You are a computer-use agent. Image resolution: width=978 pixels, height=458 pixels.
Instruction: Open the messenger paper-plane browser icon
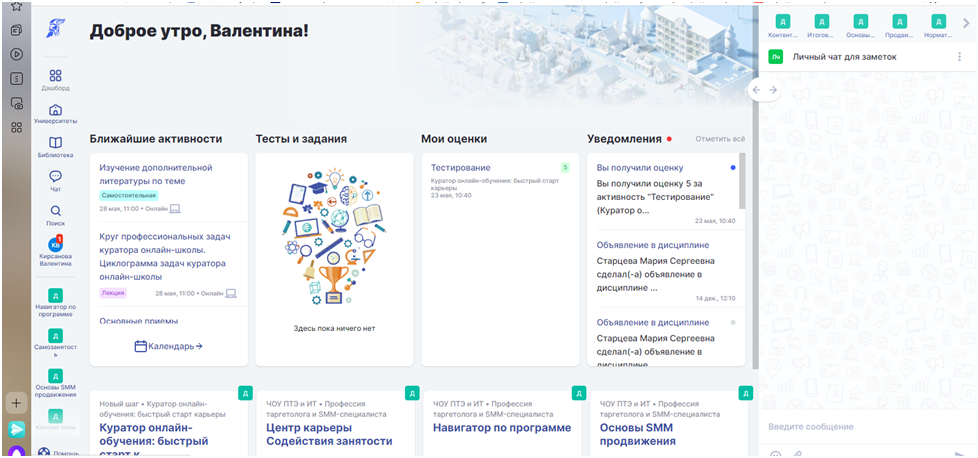(x=16, y=429)
